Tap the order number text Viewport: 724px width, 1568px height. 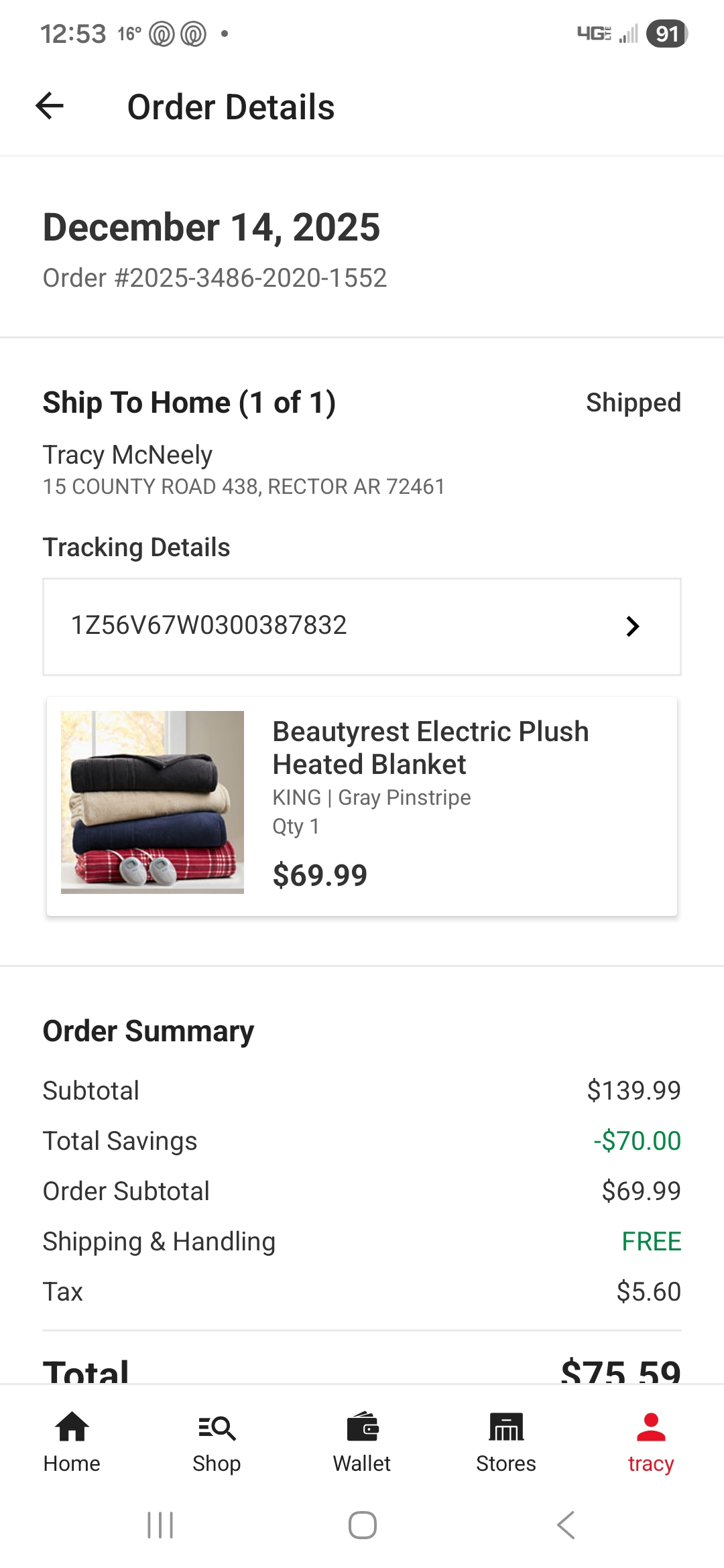click(x=215, y=278)
